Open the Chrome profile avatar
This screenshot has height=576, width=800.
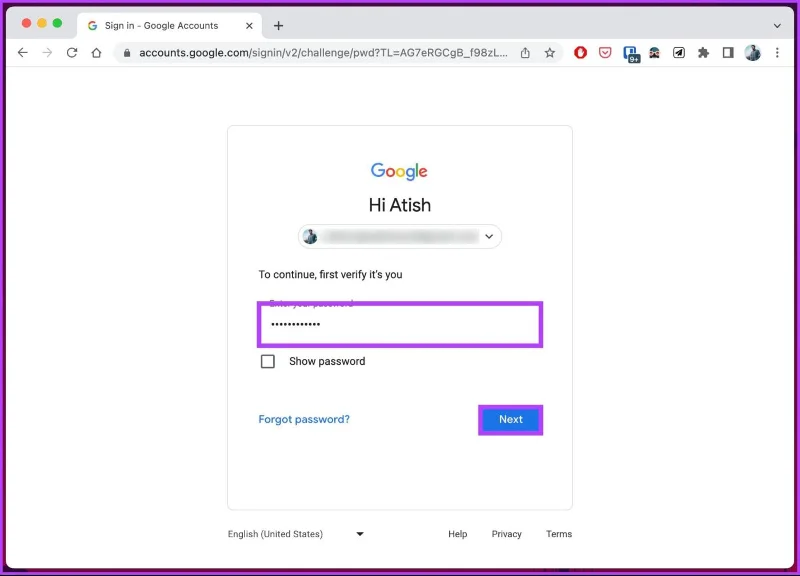(753, 53)
